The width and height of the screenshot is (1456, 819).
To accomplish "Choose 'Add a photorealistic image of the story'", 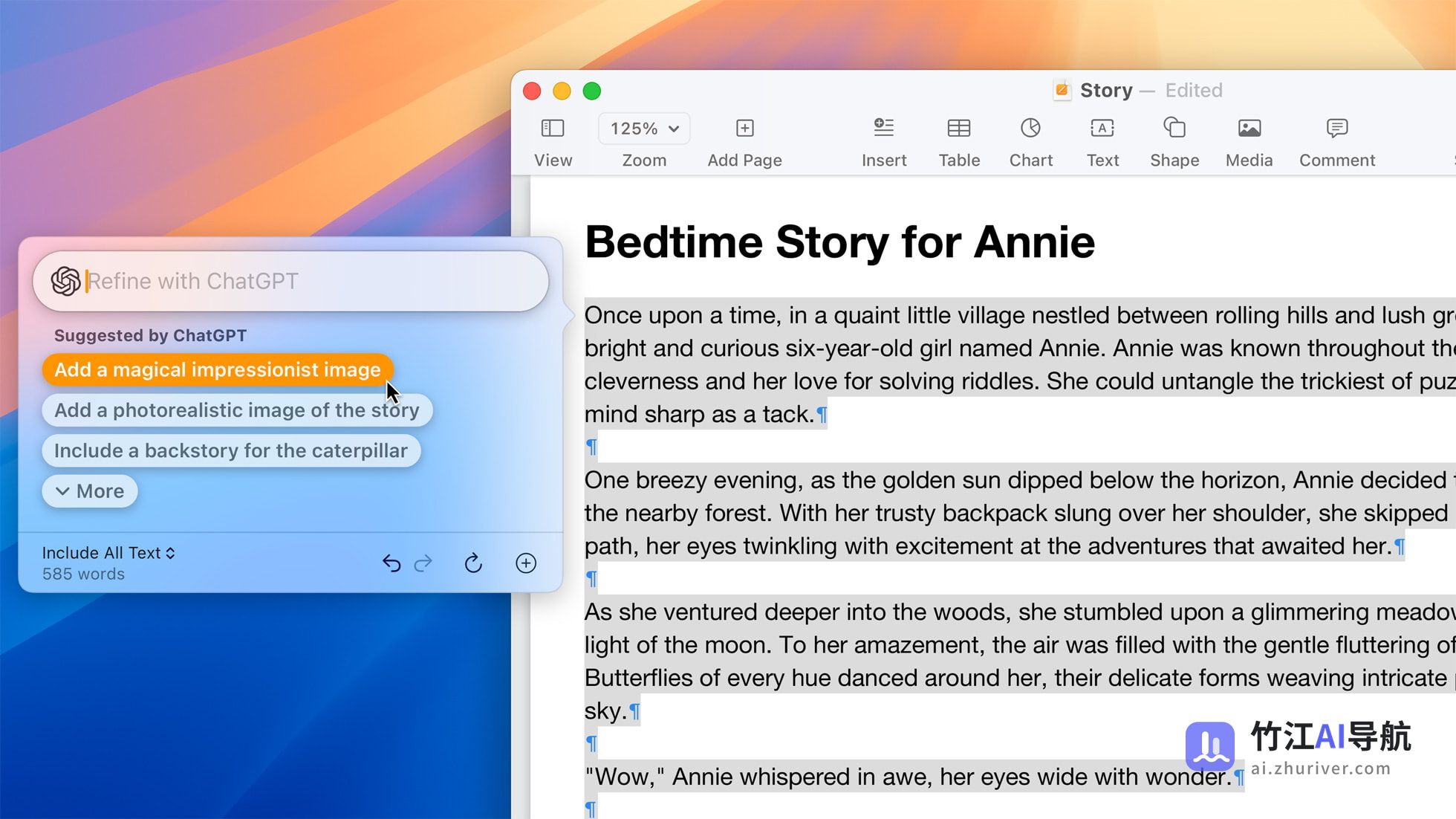I will pos(237,410).
